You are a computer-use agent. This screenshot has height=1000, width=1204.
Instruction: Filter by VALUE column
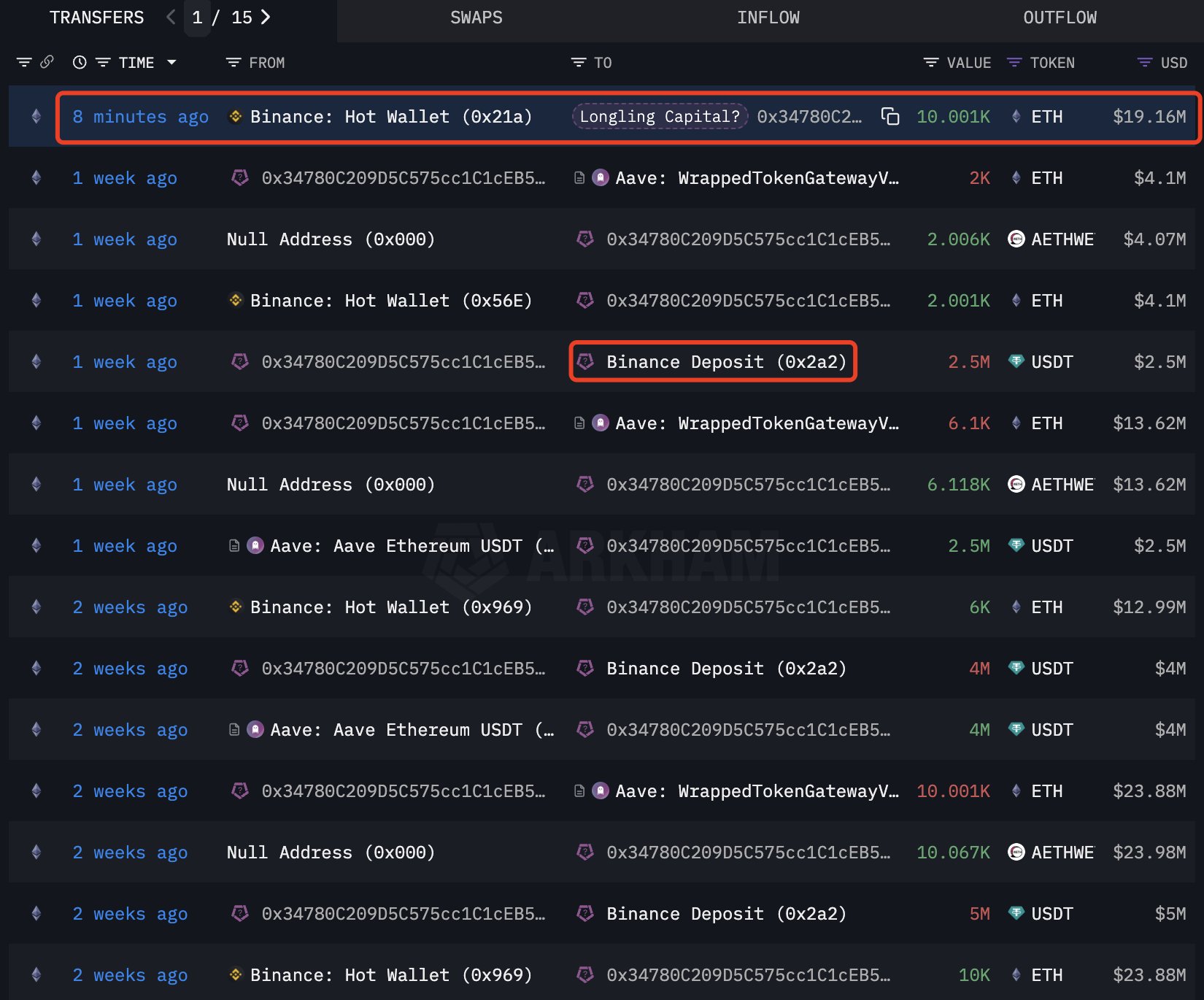(931, 63)
